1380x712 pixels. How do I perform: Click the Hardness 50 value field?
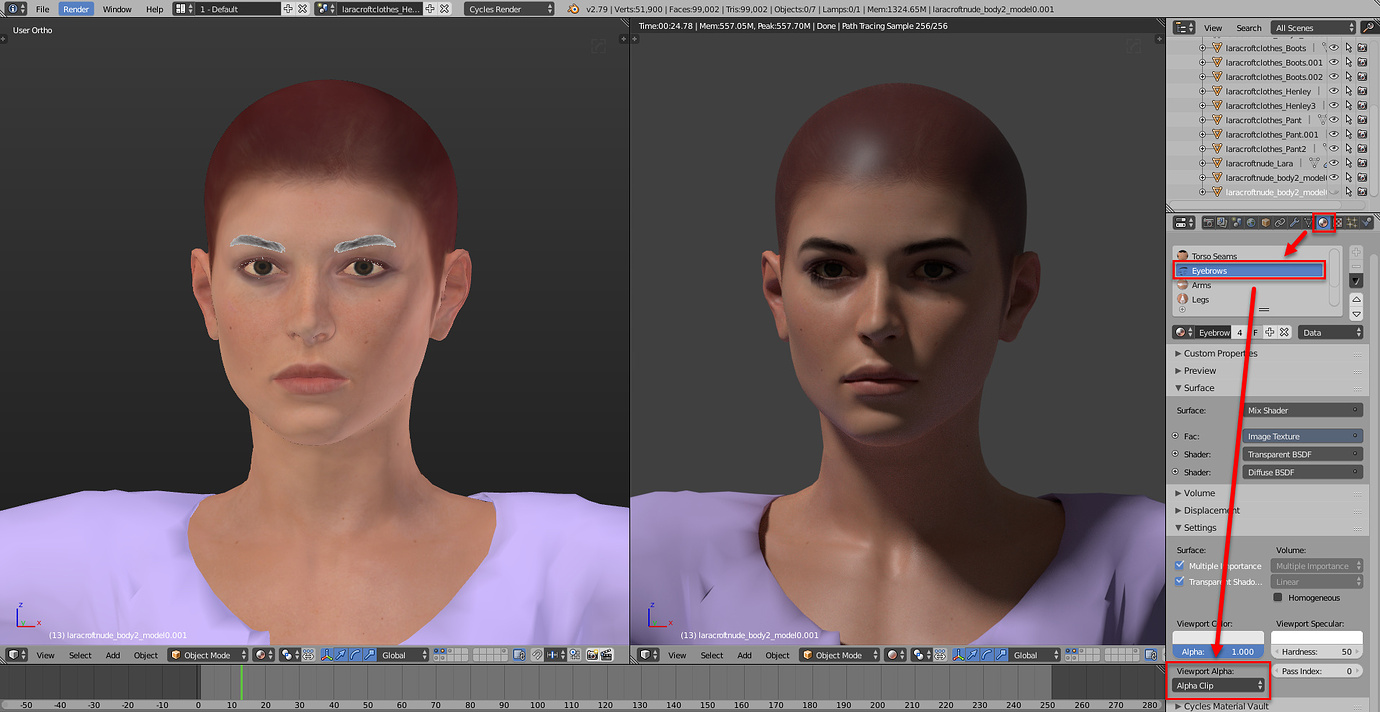(x=1319, y=651)
